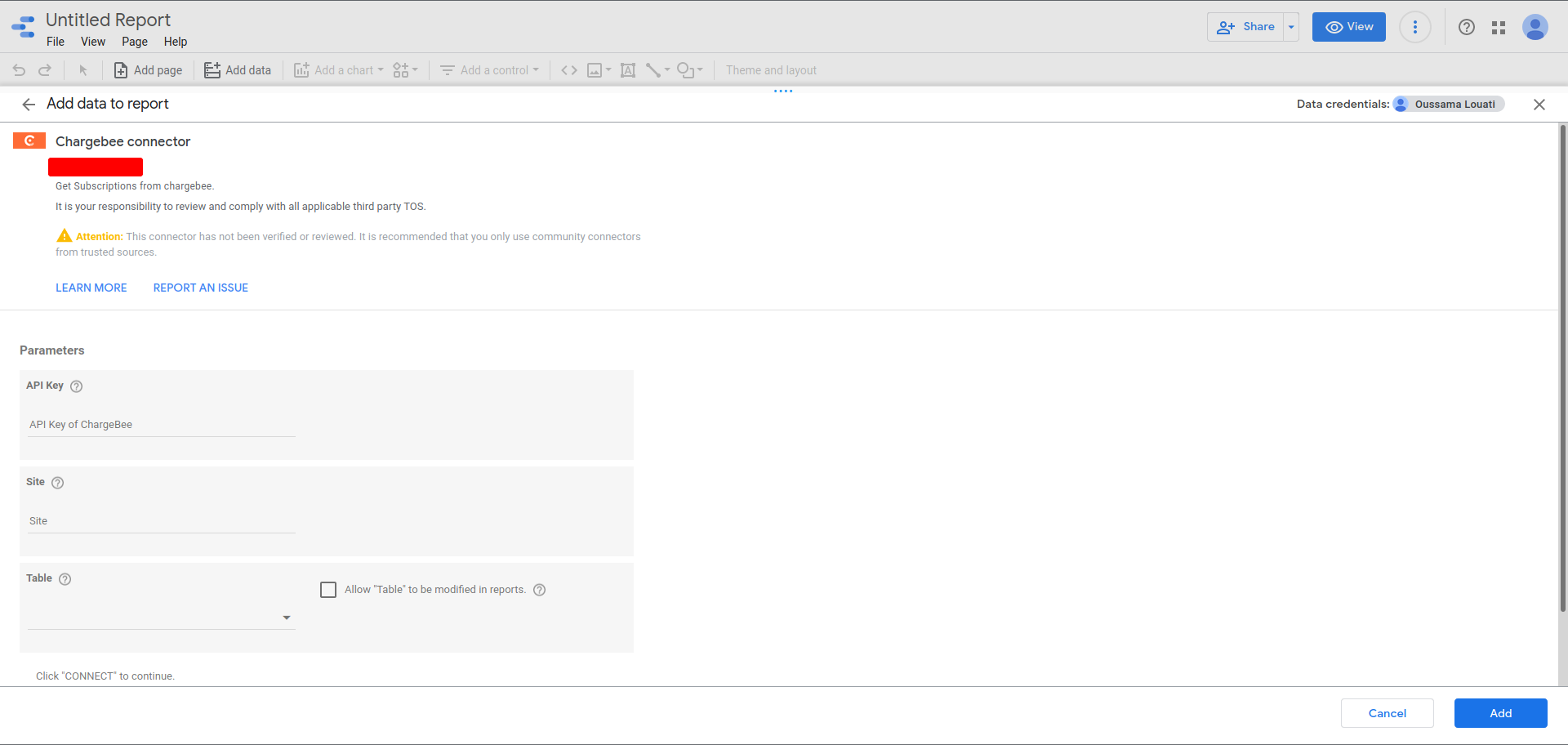The width and height of the screenshot is (1568, 745).
Task: Open the View menu
Action: pos(93,42)
